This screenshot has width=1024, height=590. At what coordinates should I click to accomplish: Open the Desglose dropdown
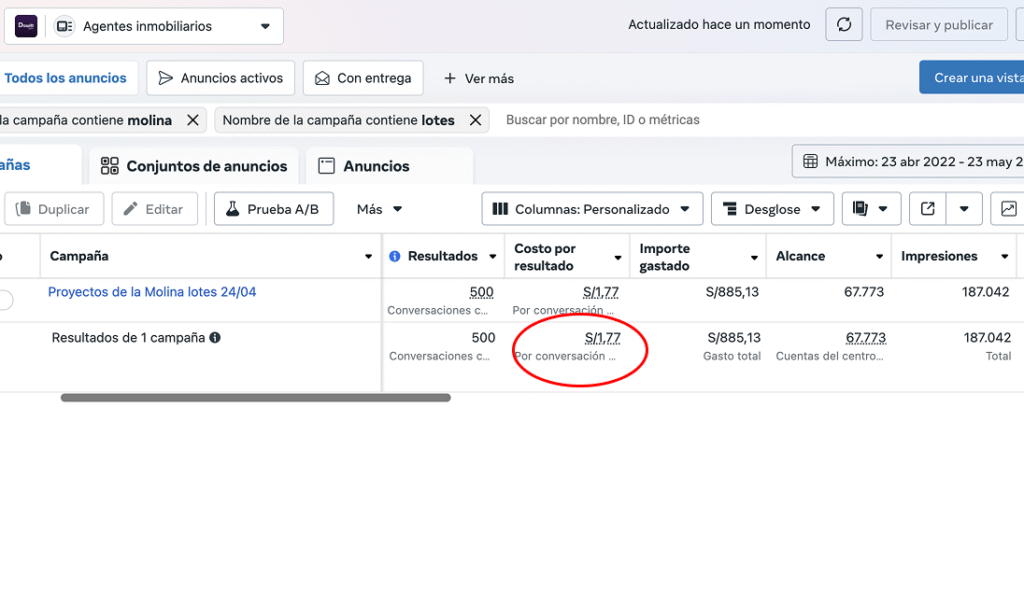point(772,209)
